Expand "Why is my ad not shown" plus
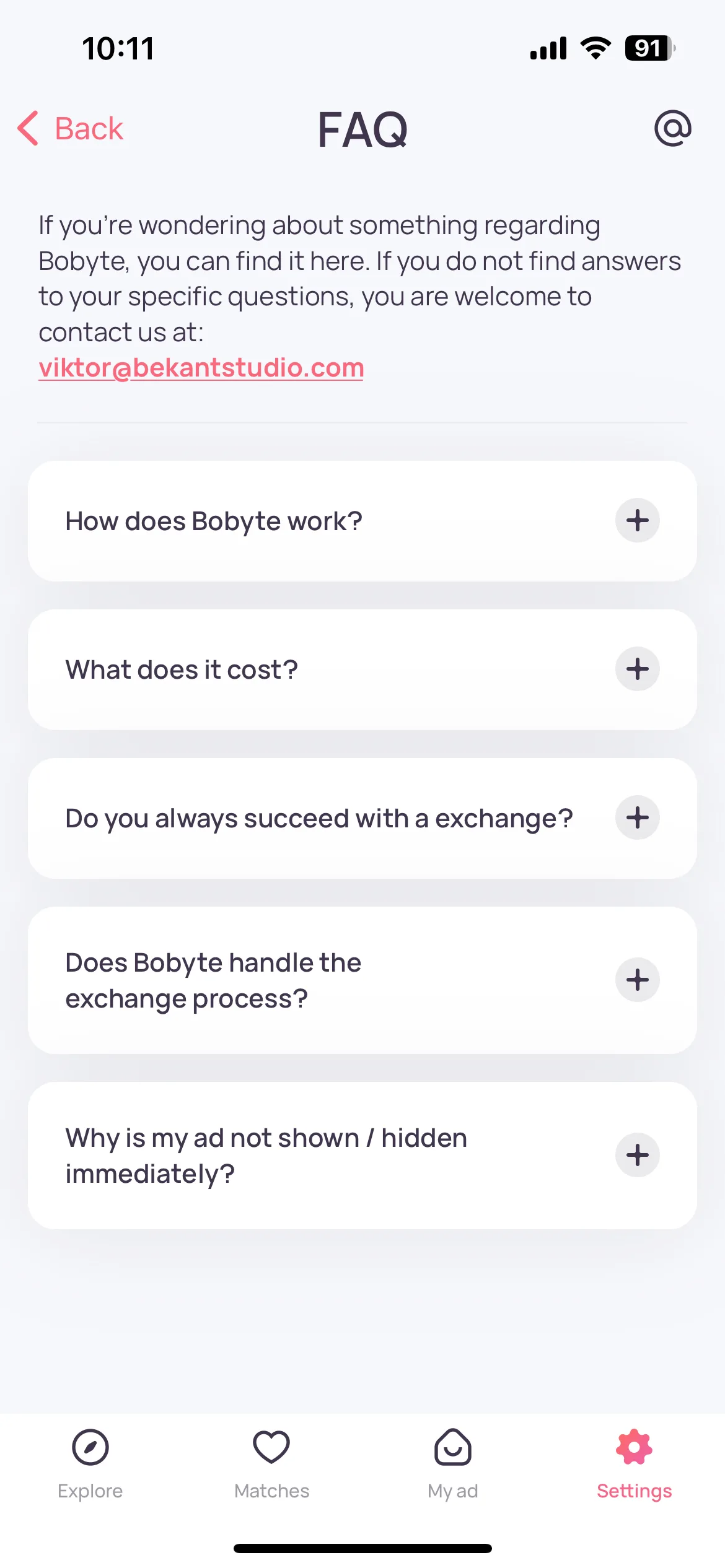 click(x=637, y=1155)
